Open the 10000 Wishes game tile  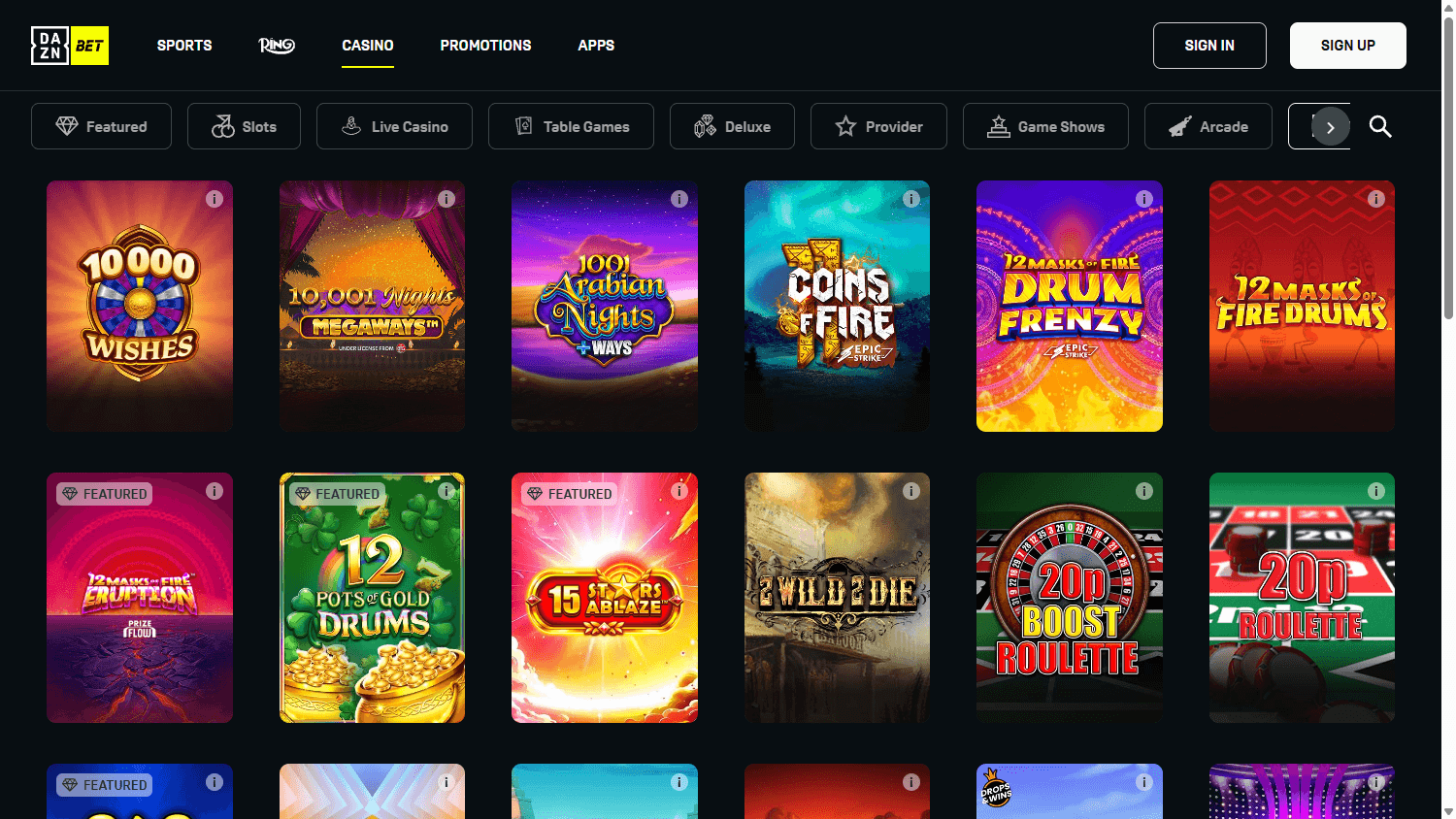[140, 306]
